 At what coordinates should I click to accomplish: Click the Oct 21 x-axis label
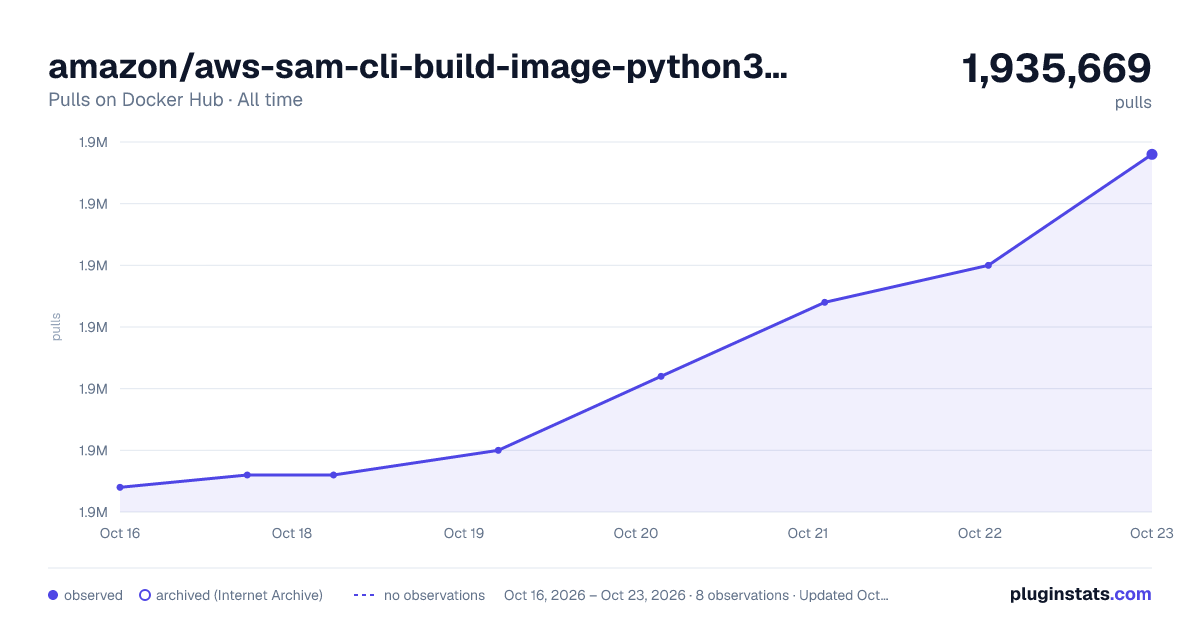808,533
